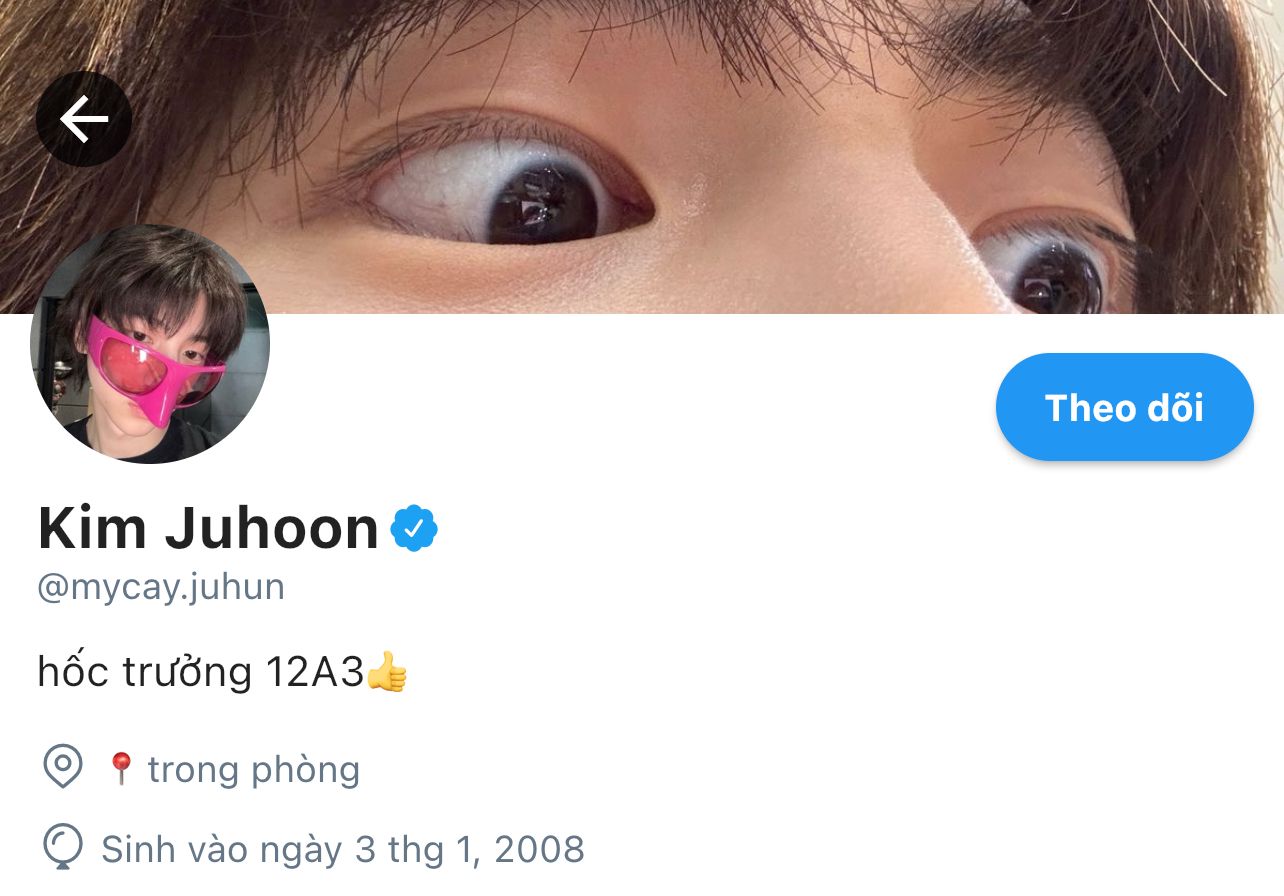Screen dimensions: 1284x896
Task: Tap the bio text hốc trưởng 12A3
Action: pos(200,672)
